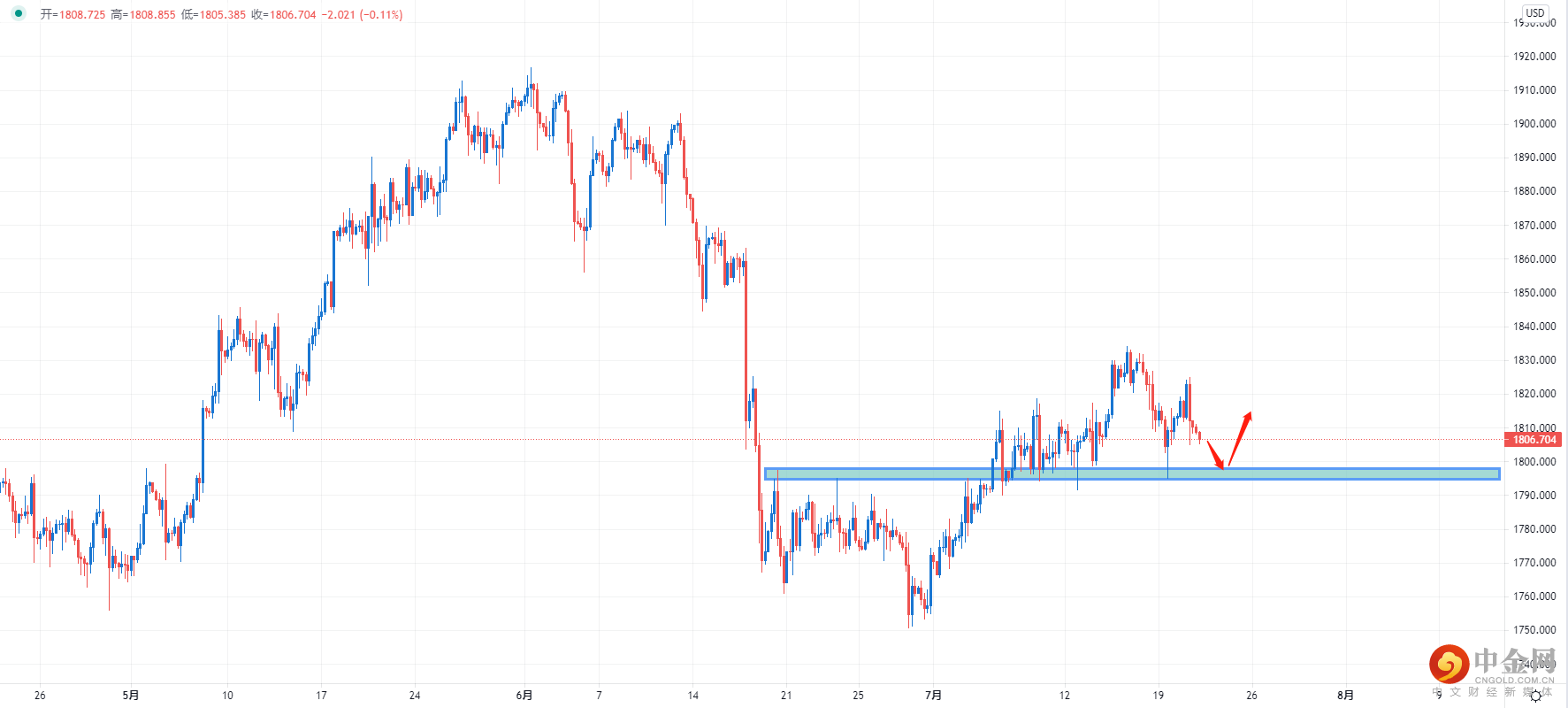Click the 7月 date label on time axis
This screenshot has height=708, width=1568.
[933, 696]
